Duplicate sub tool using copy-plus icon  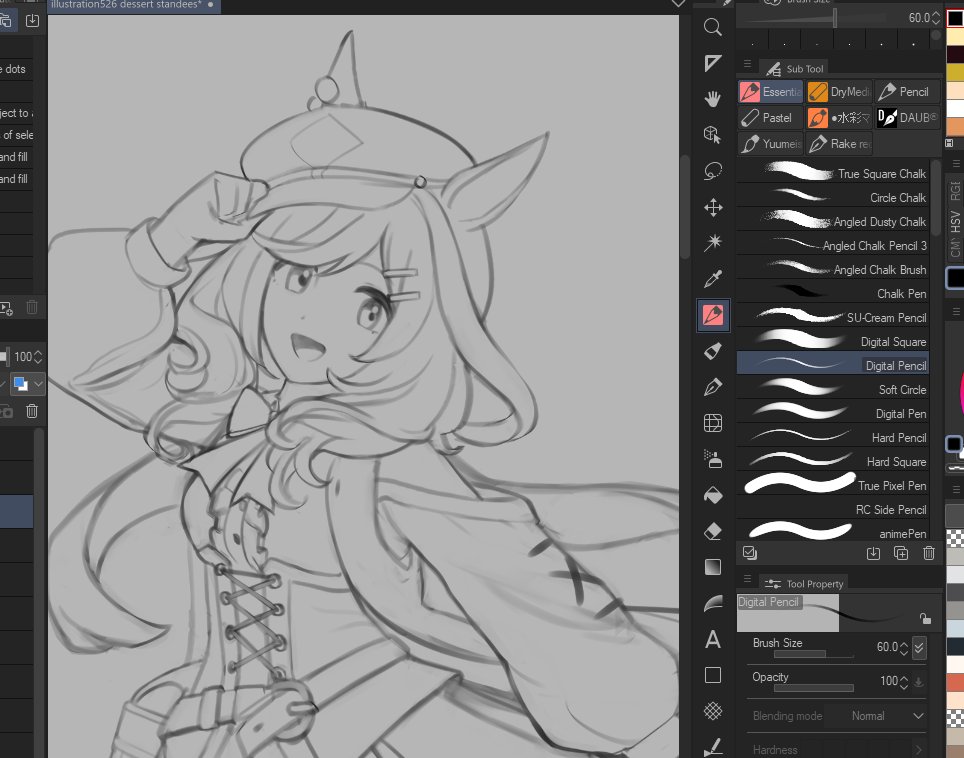tap(901, 553)
